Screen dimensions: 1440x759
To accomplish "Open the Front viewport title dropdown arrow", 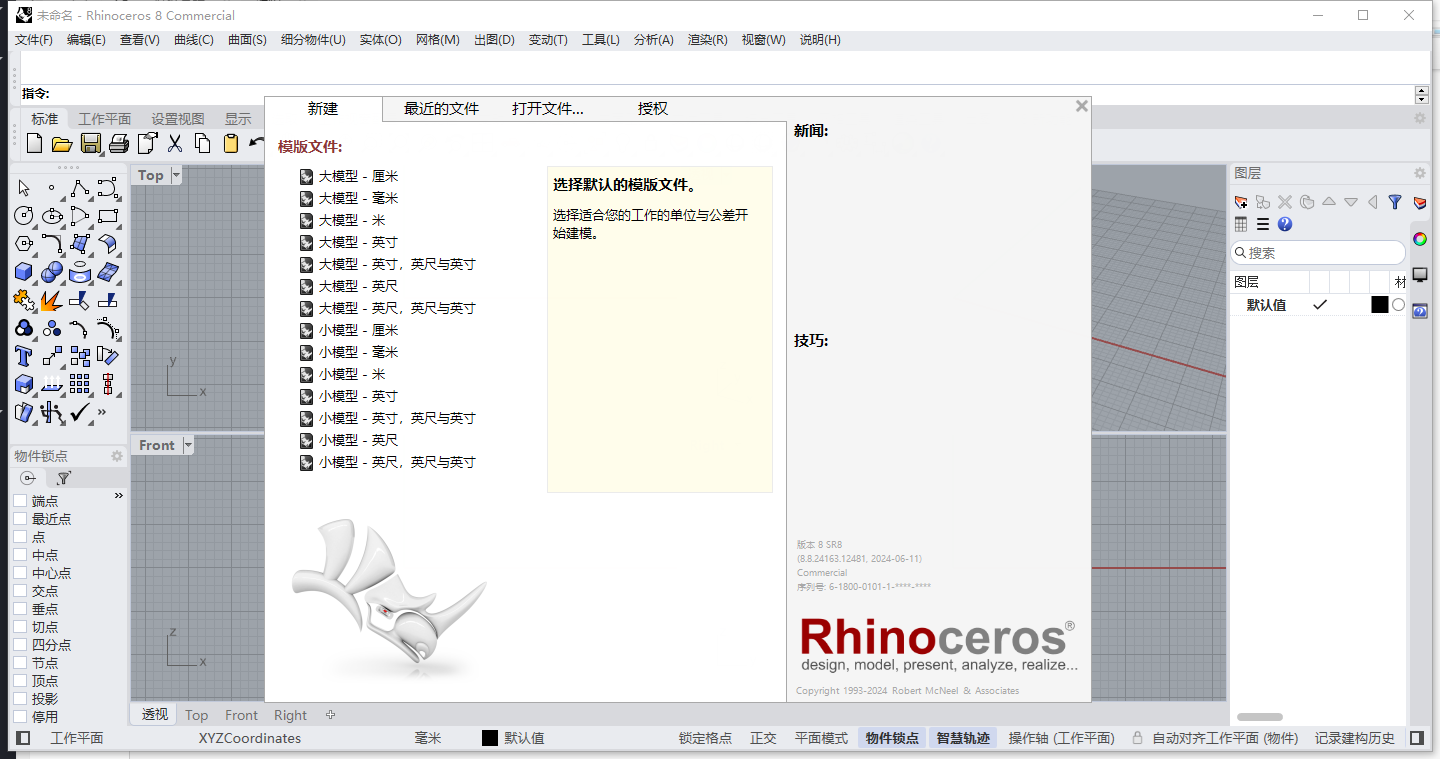I will coord(187,445).
